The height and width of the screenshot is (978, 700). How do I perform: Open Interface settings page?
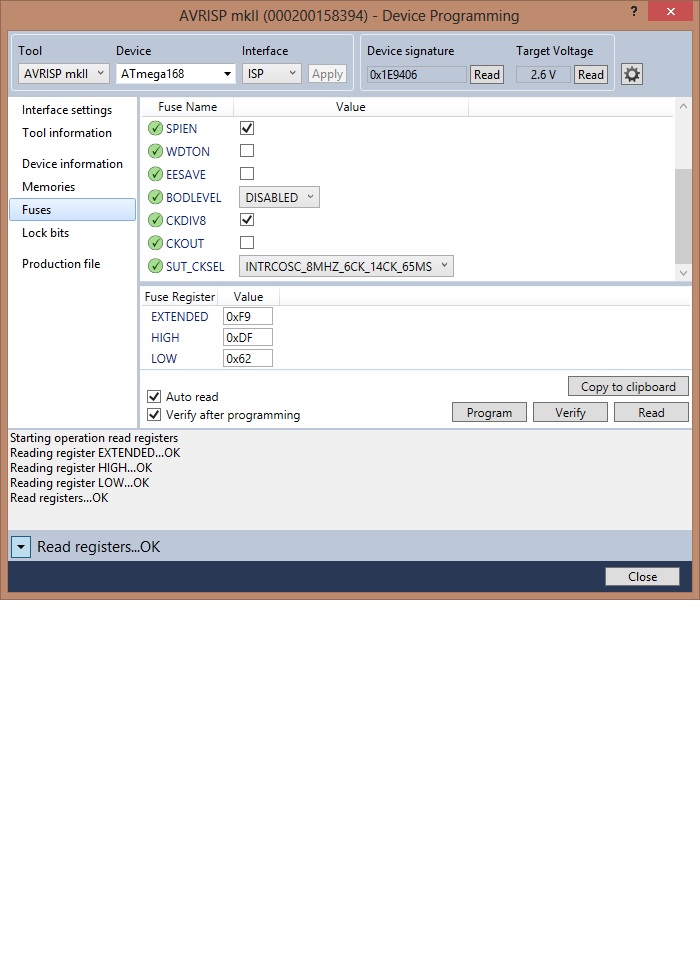pyautogui.click(x=67, y=110)
